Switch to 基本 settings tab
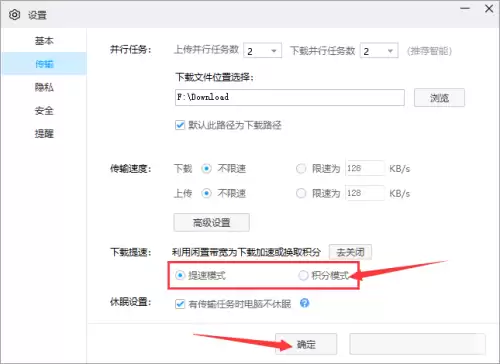The height and width of the screenshot is (364, 500). pos(44,41)
